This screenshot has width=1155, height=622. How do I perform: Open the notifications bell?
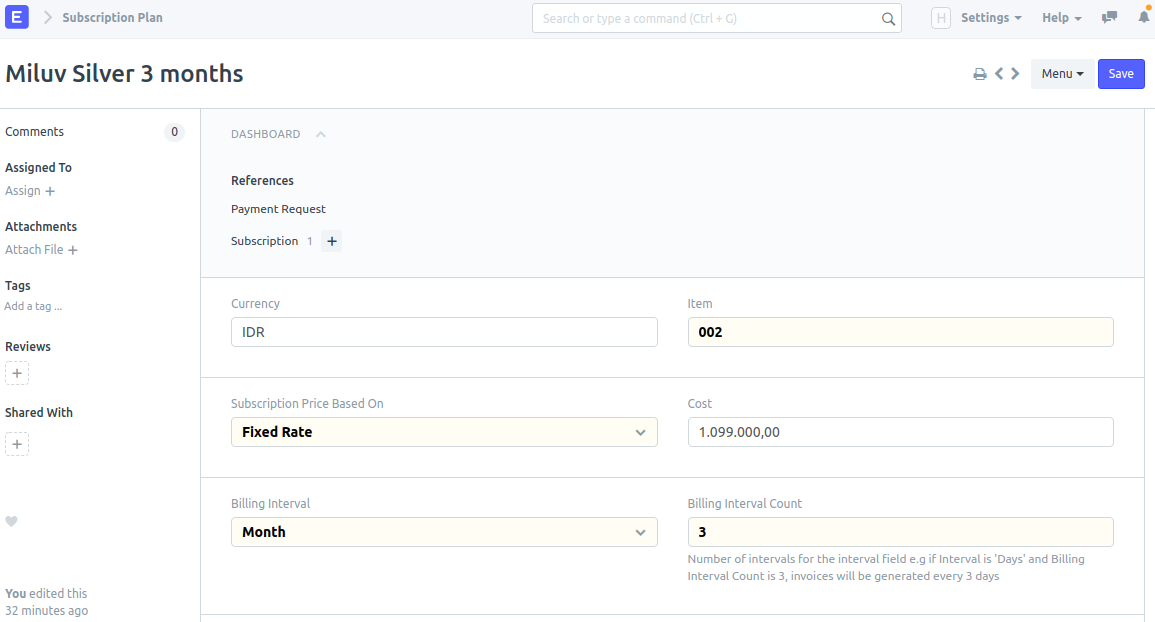pyautogui.click(x=1144, y=16)
